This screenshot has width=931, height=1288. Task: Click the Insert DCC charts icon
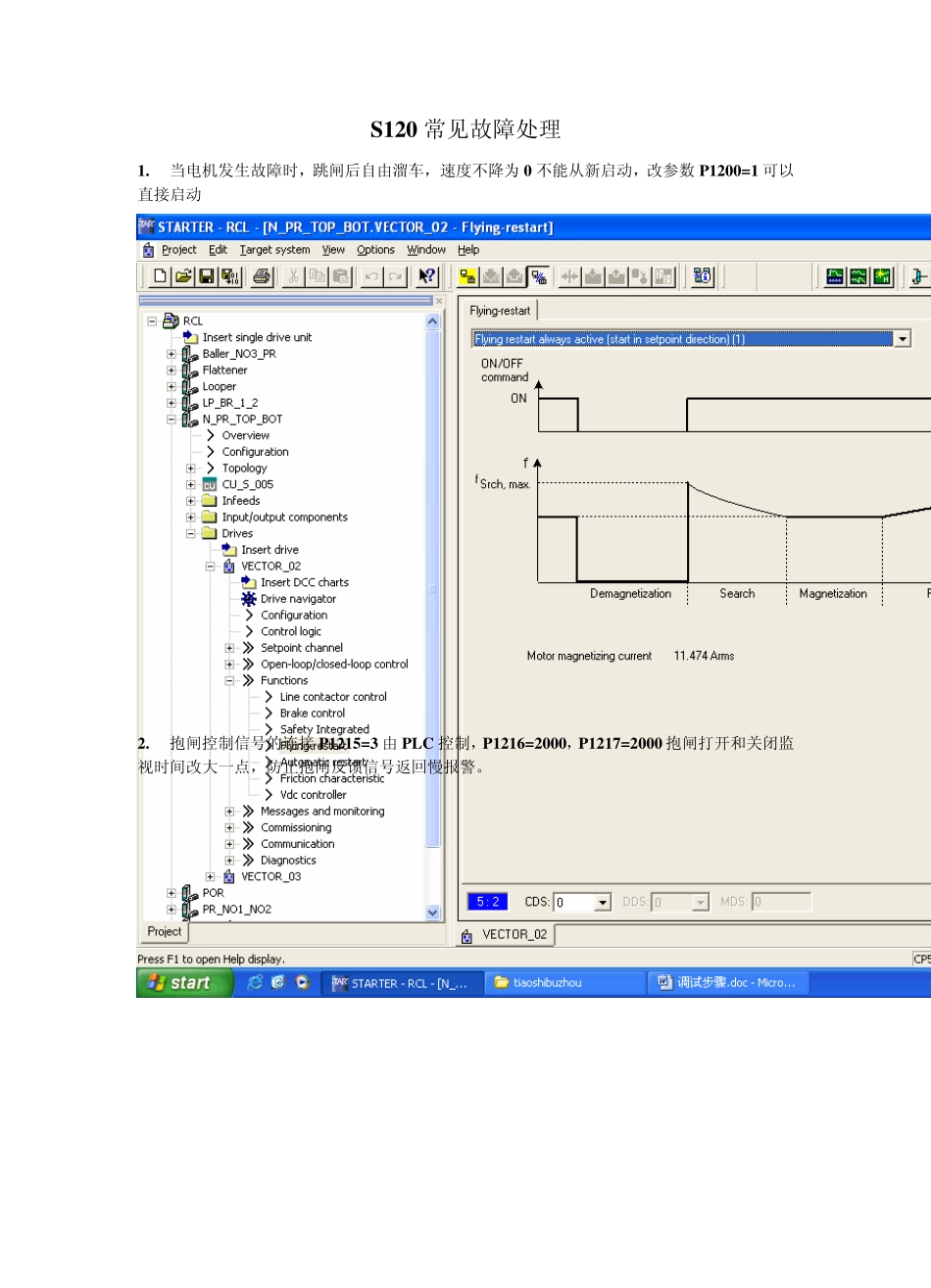click(x=249, y=582)
